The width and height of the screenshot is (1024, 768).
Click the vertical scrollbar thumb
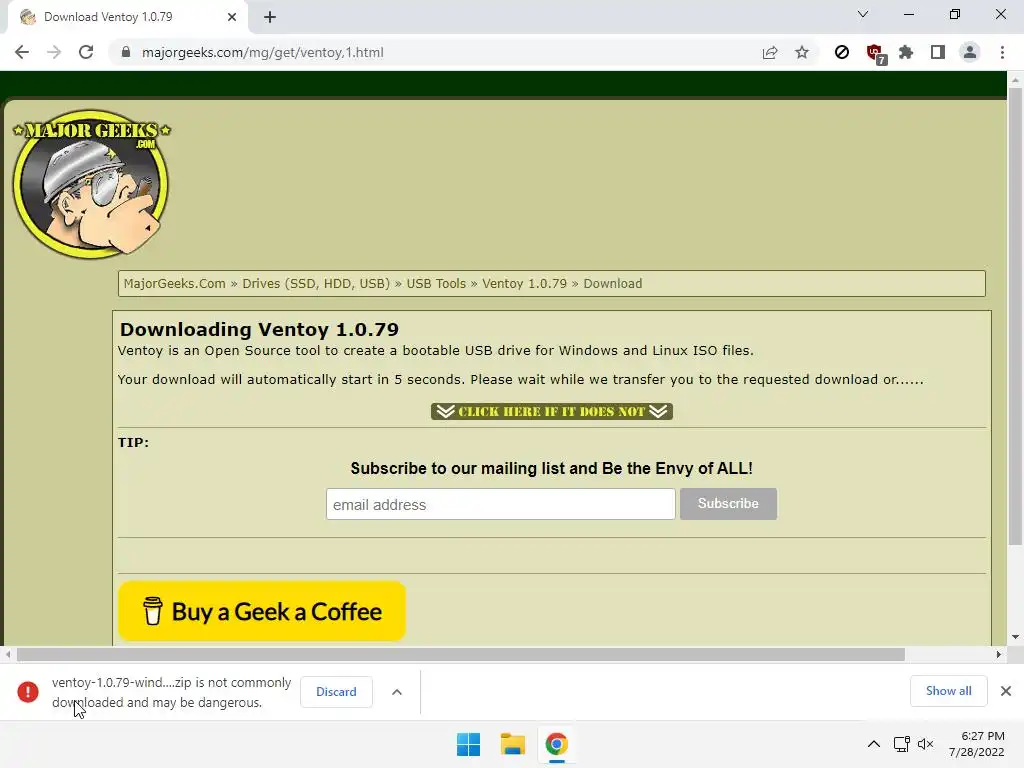tap(1015, 316)
